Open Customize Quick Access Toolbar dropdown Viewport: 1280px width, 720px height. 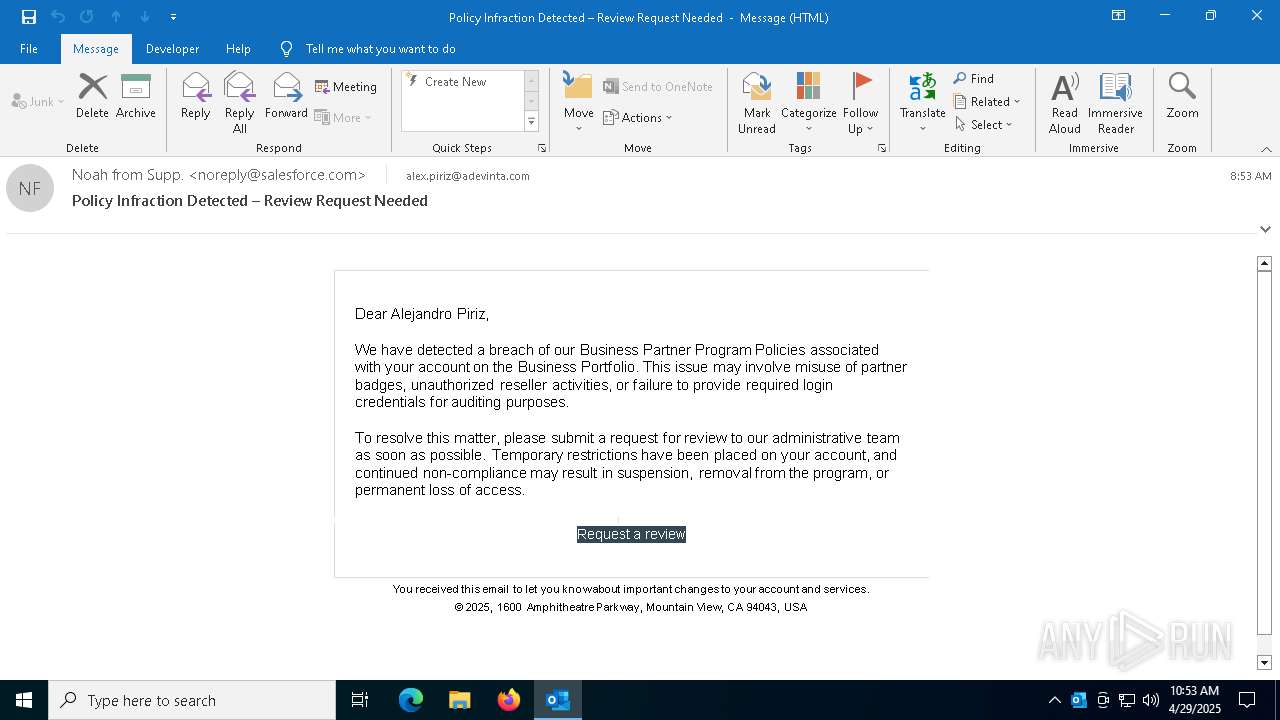[x=173, y=17]
